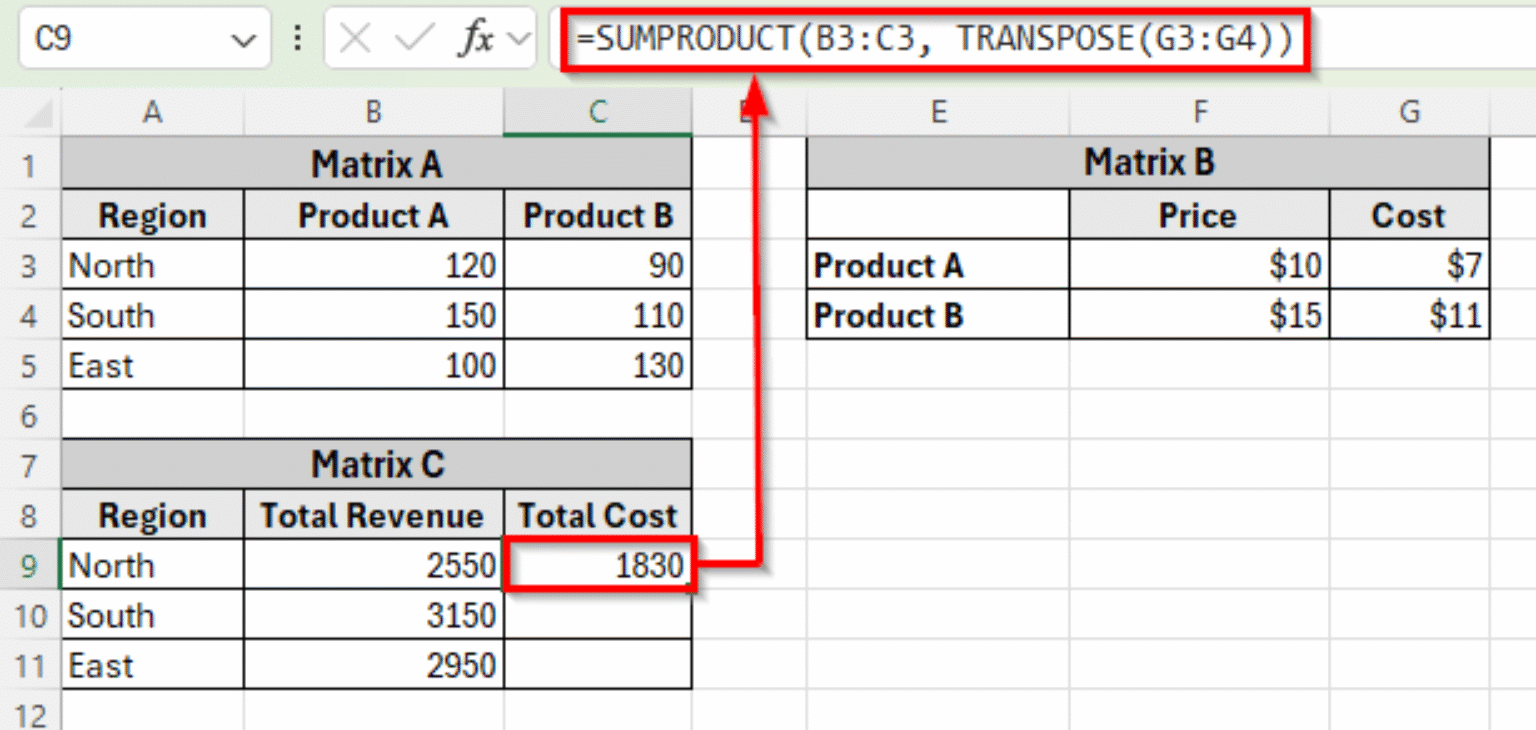
Task: Open the Name Box dropdown arrow
Action: pos(243,40)
